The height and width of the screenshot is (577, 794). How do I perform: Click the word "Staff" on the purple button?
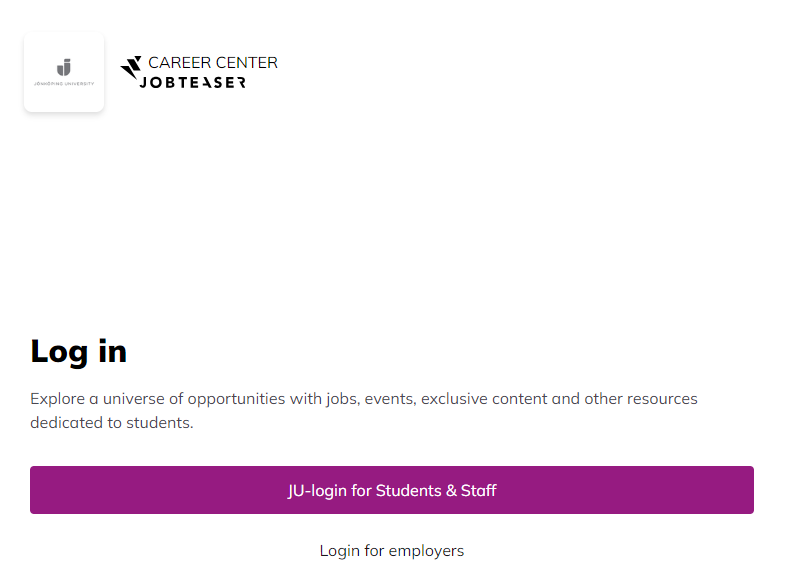click(479, 491)
